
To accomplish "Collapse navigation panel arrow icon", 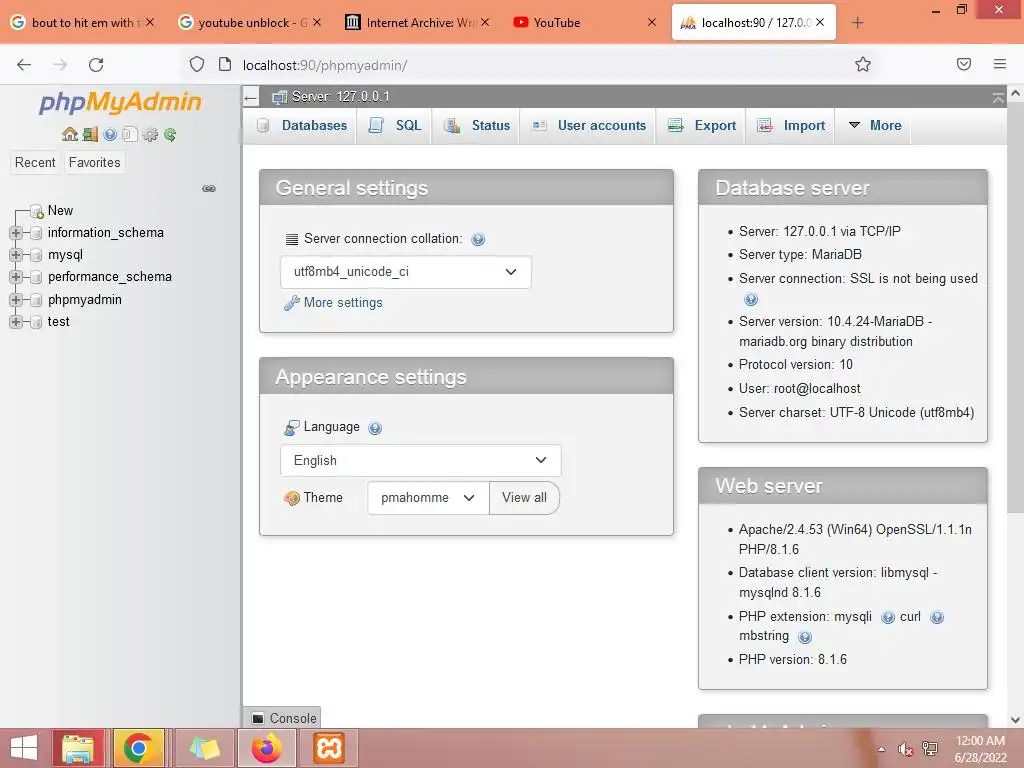I will pos(251,98).
